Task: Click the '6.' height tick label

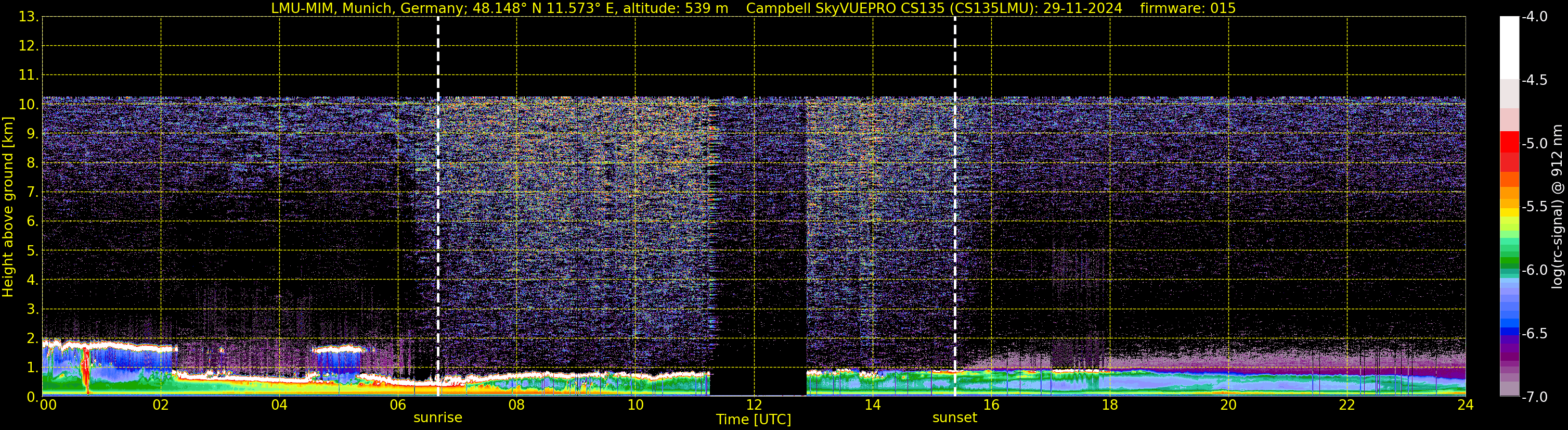Action: click(x=33, y=221)
